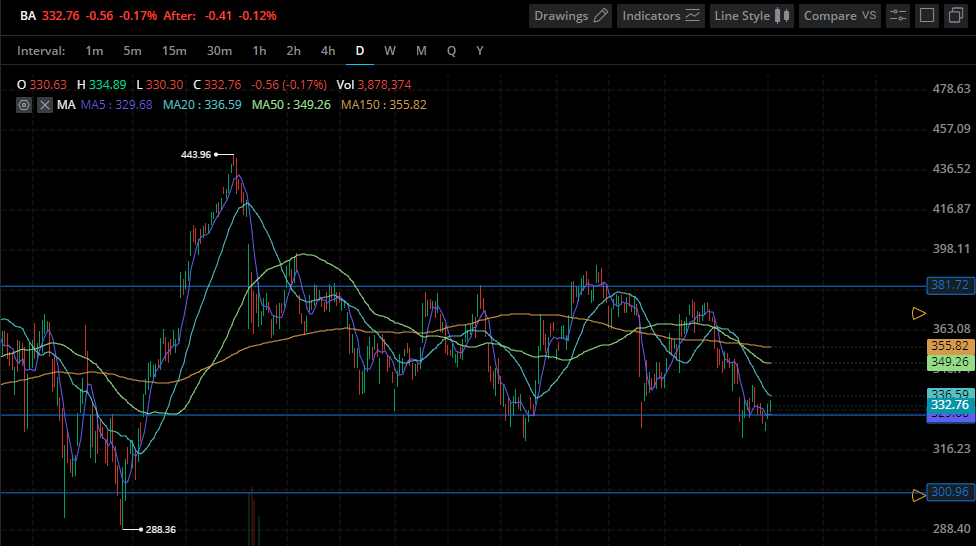Click the Vol 3,878,374 value
The image size is (976, 546).
click(x=374, y=85)
